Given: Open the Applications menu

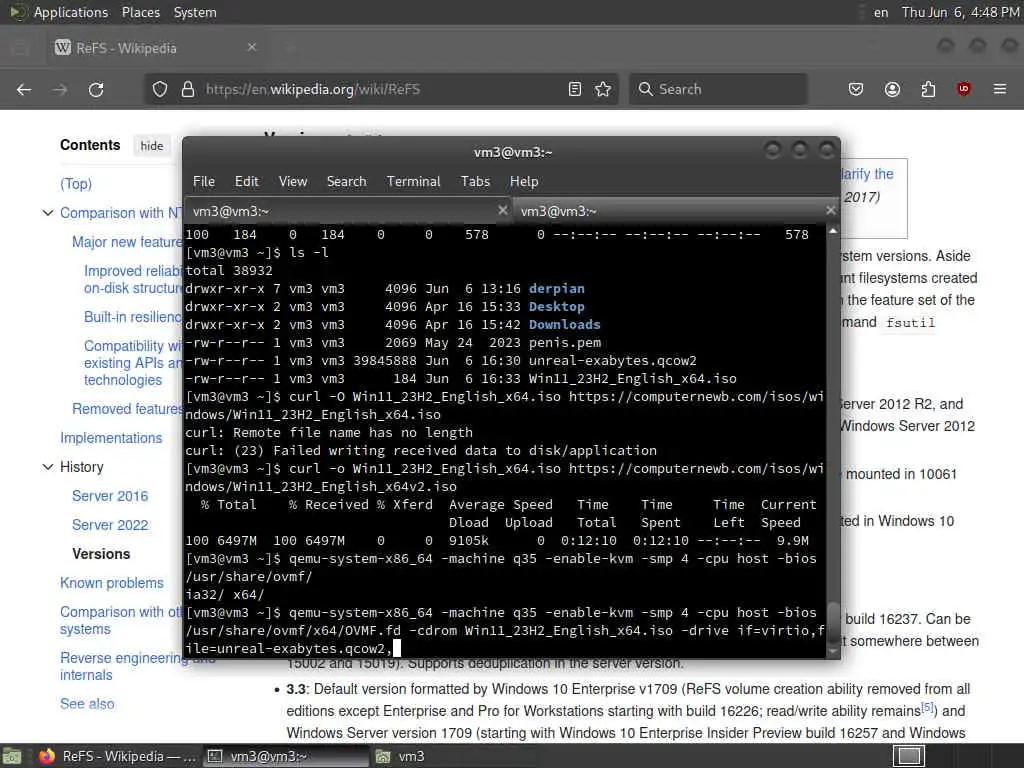Looking at the screenshot, I should coord(71,12).
